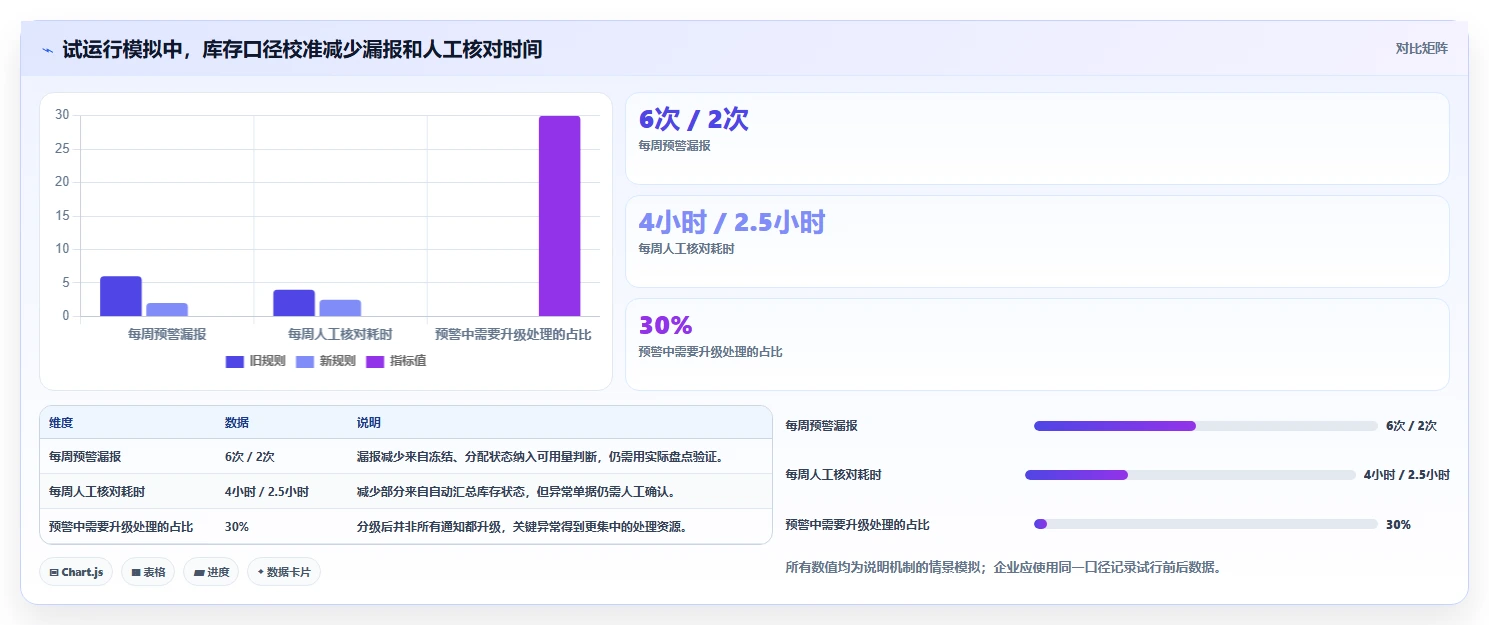Click the 旧规则 bar for 每周人工核对耗时
This screenshot has height=625, width=1489.
(294, 303)
